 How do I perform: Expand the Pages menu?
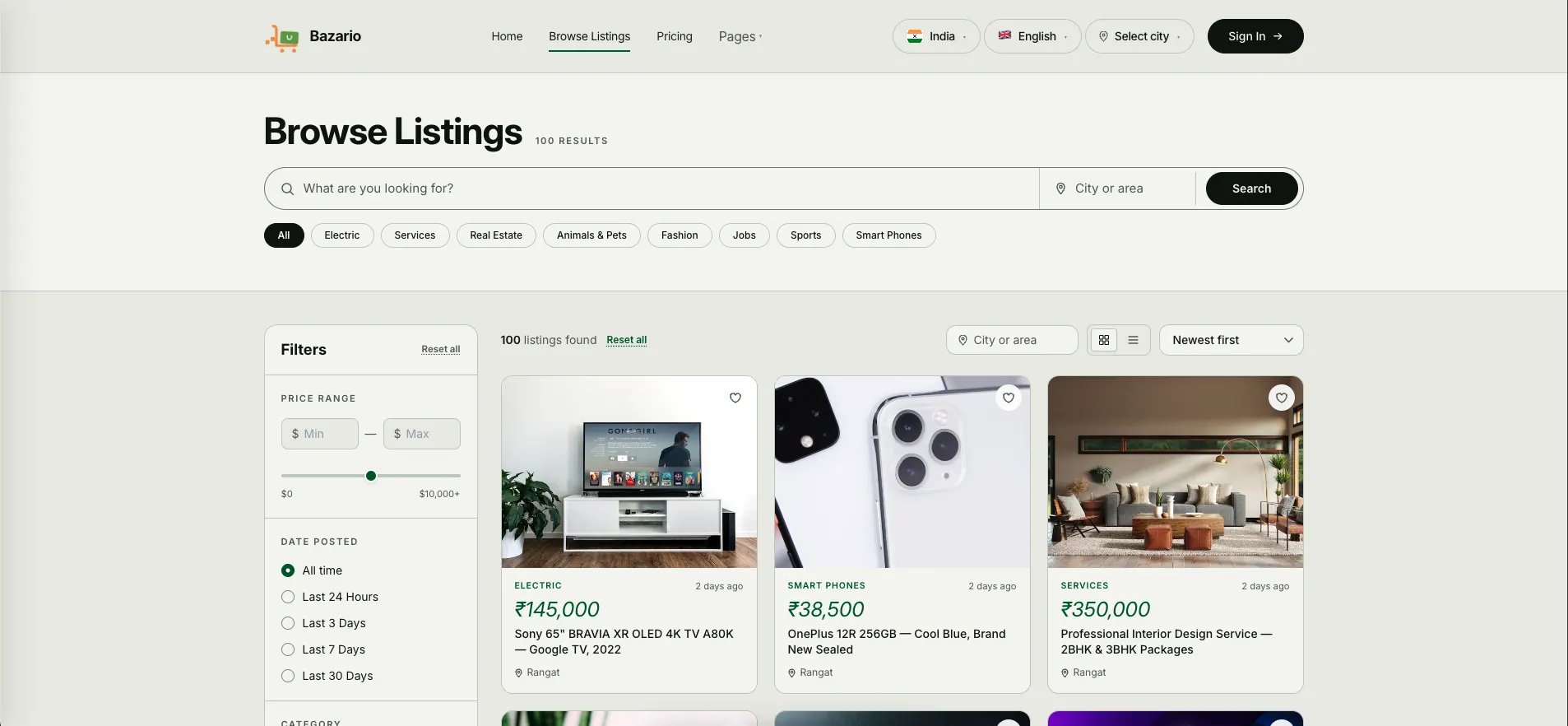(740, 36)
